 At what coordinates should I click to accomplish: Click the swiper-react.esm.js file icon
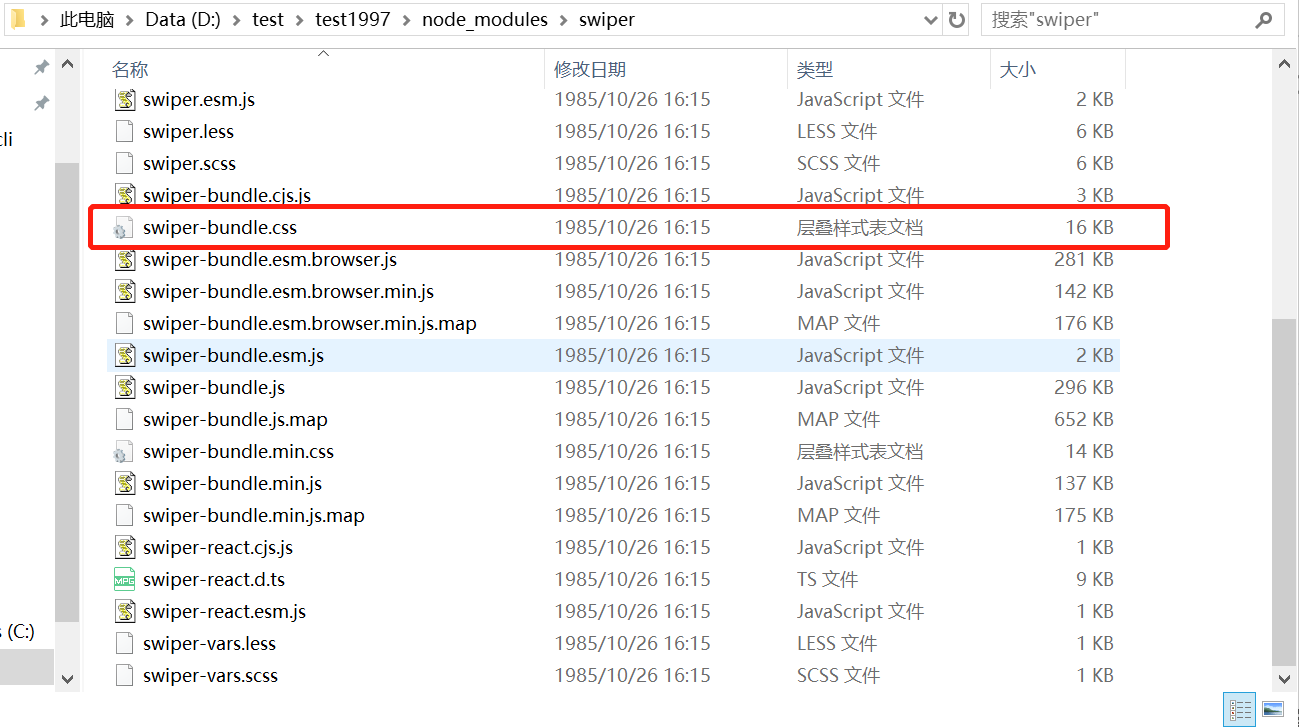124,612
